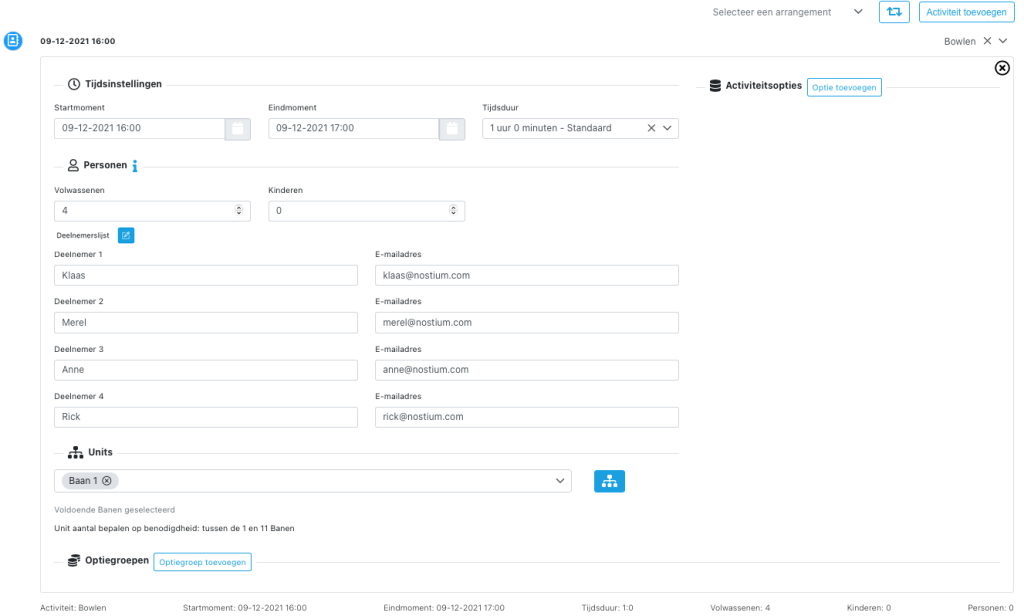1024x616 pixels.
Task: Open the Startmoment calendar picker
Action: (x=237, y=128)
